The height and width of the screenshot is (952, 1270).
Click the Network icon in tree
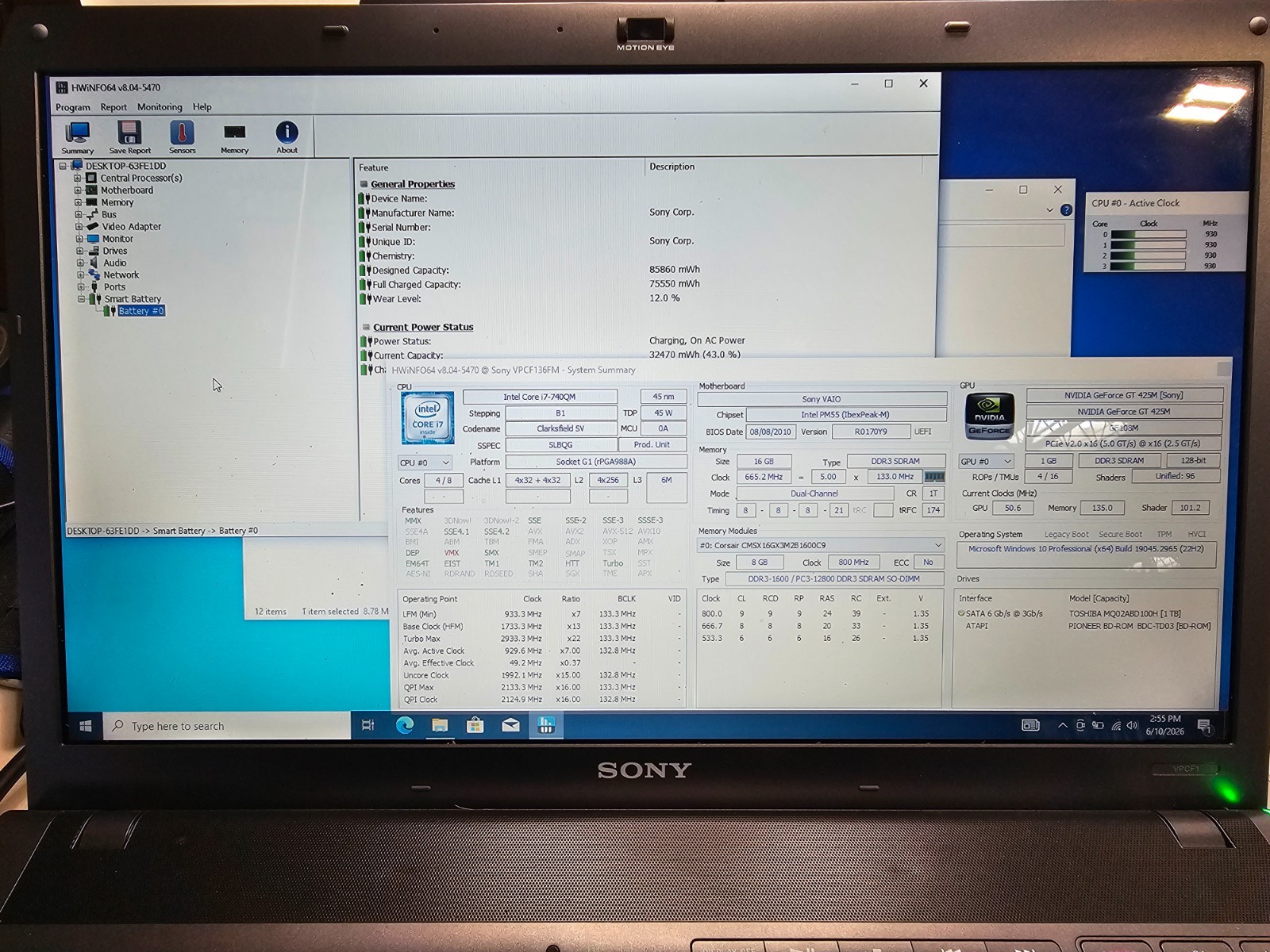coord(94,274)
